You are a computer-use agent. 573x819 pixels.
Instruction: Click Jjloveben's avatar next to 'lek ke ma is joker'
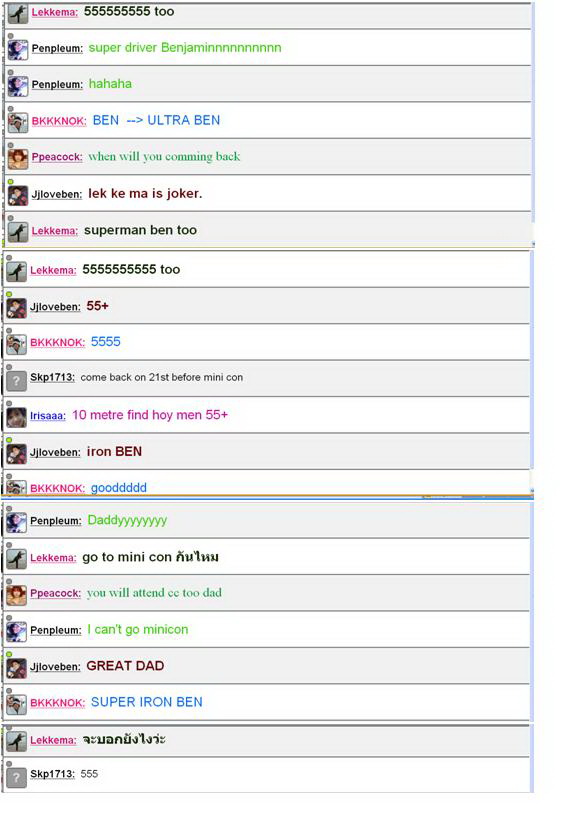point(18,196)
